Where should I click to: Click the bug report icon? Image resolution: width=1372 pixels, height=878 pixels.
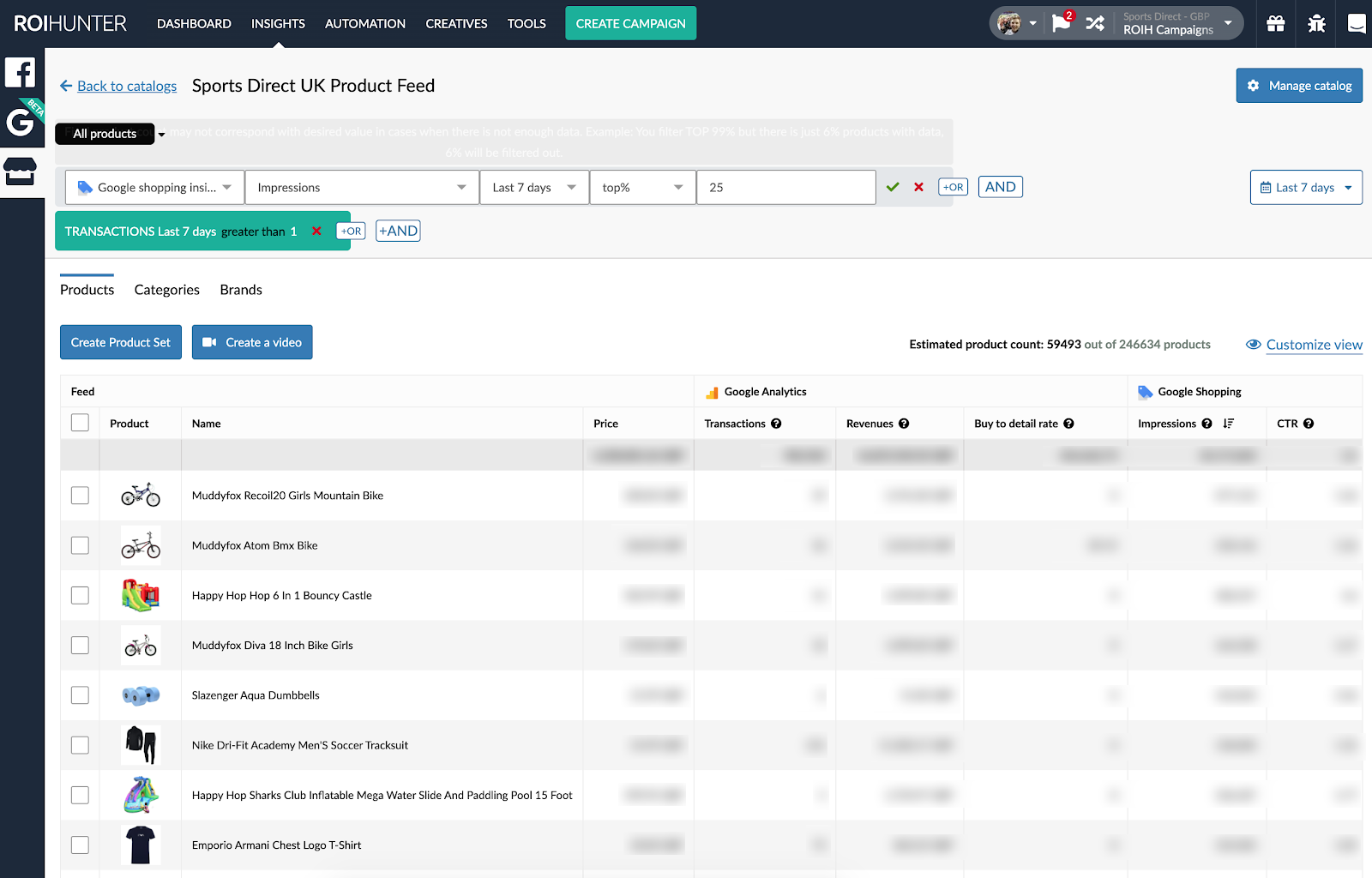coord(1316,23)
